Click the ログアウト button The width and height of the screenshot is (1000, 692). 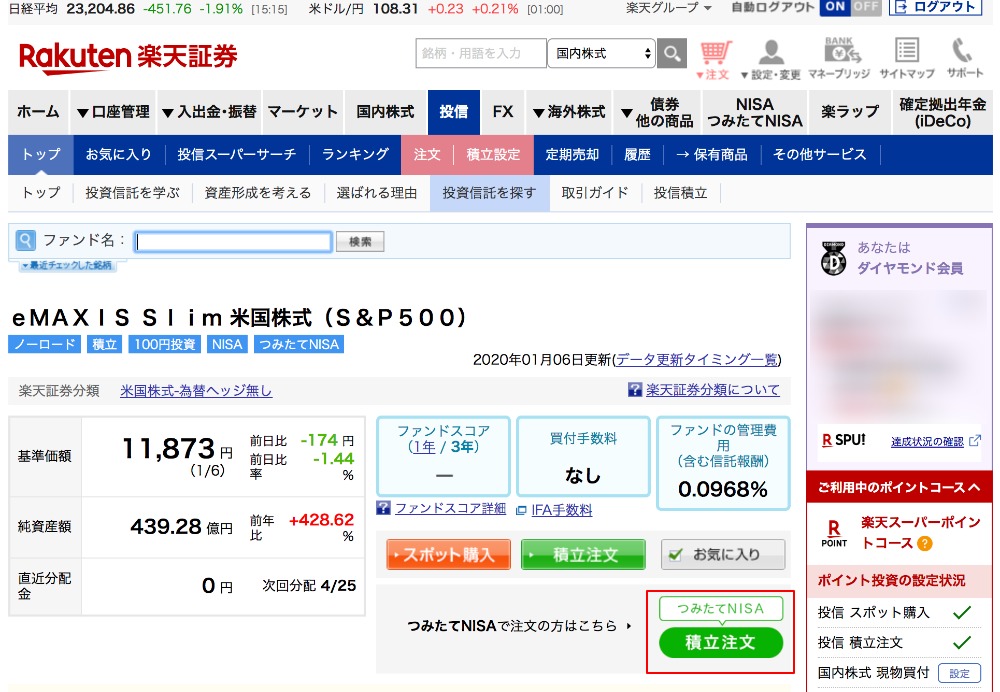(x=935, y=7)
